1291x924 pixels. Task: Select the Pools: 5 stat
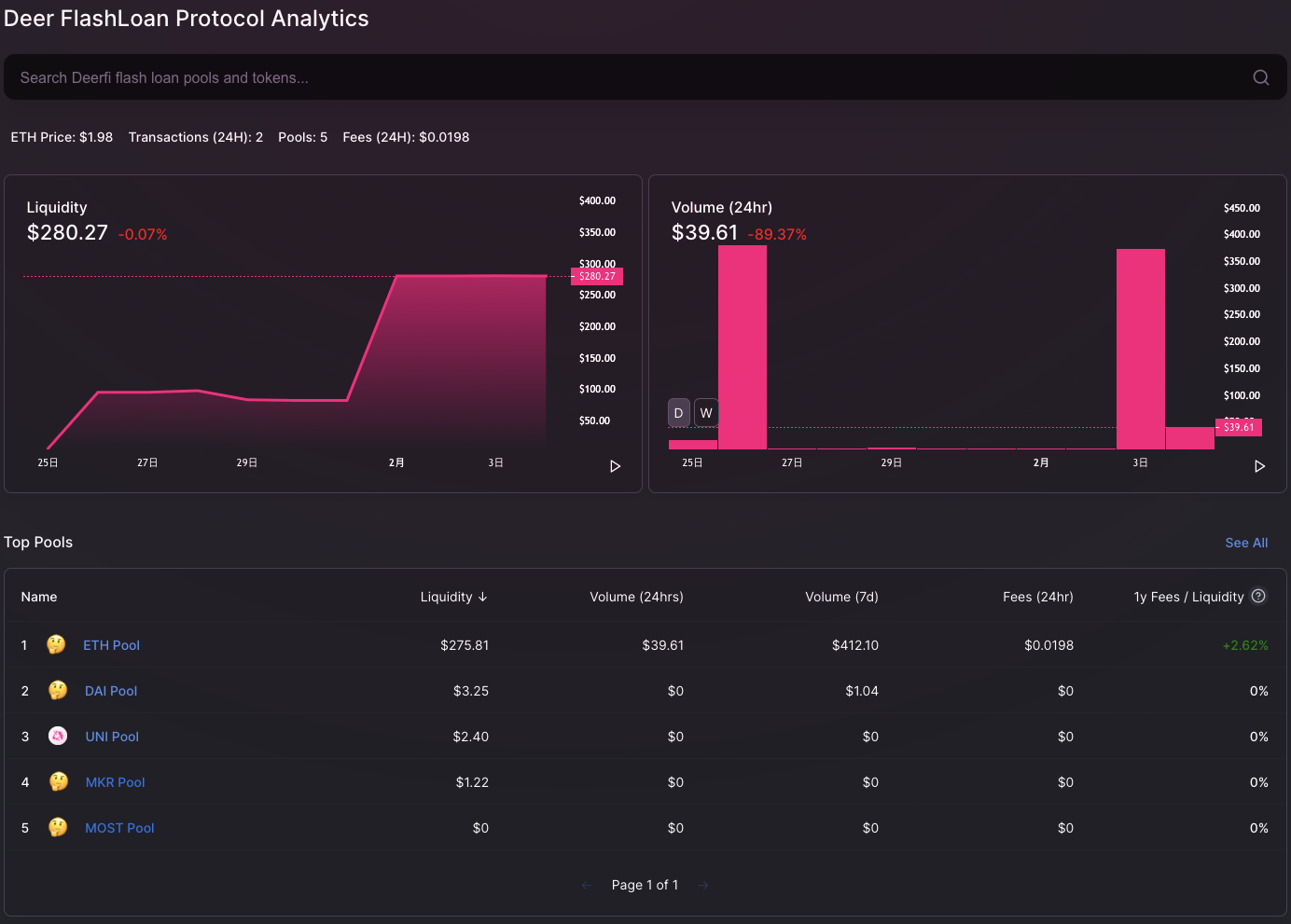[302, 137]
